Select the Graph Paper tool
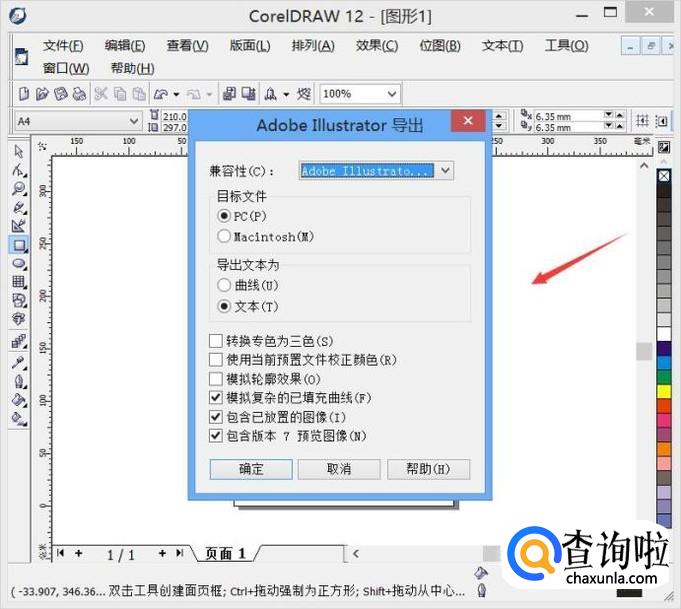 point(19,282)
